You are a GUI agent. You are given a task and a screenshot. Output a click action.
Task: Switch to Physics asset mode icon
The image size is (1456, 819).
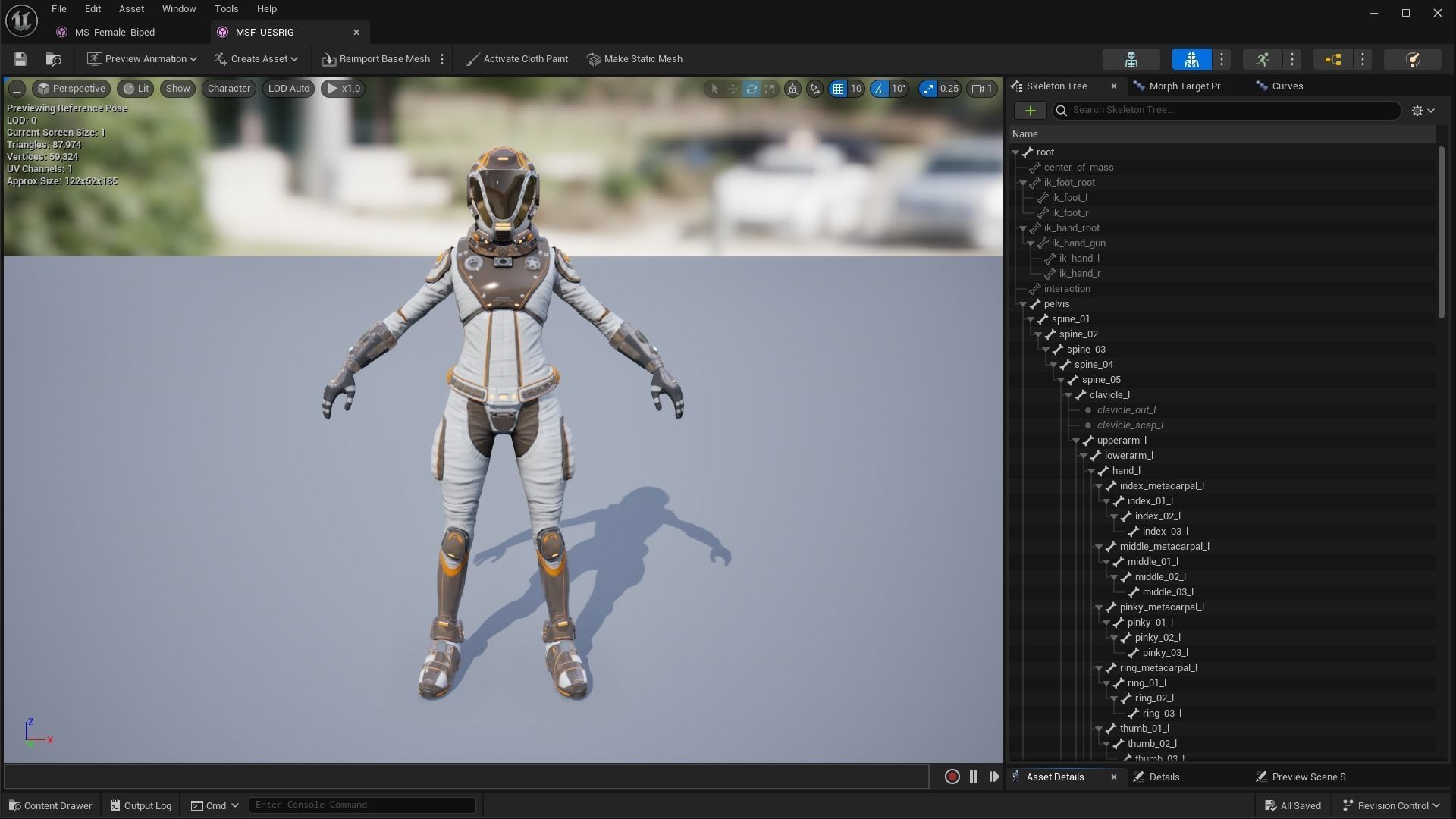[1412, 59]
